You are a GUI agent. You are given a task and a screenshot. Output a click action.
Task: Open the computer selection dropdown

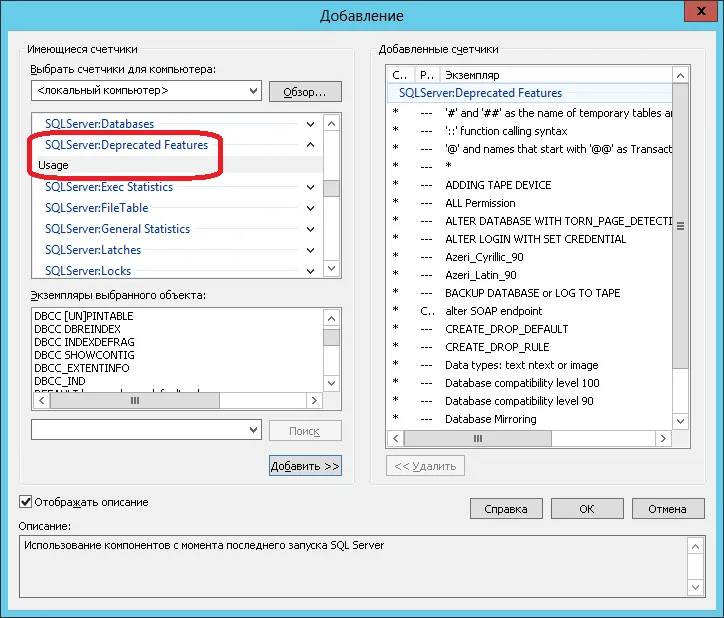pos(252,91)
